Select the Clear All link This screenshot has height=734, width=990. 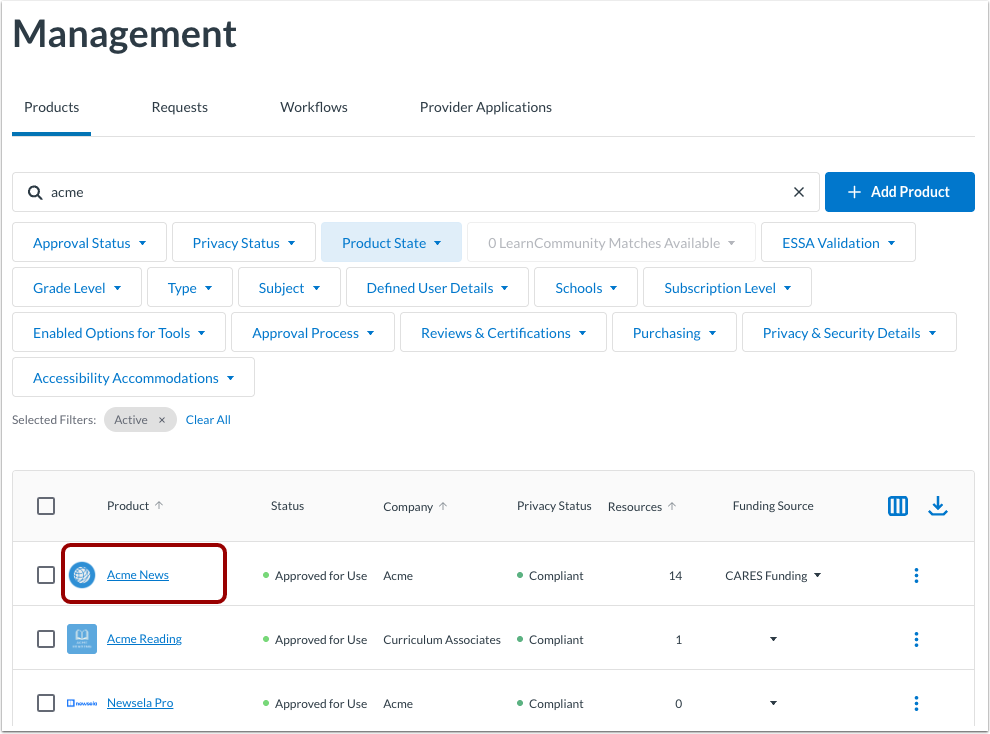[x=207, y=419]
